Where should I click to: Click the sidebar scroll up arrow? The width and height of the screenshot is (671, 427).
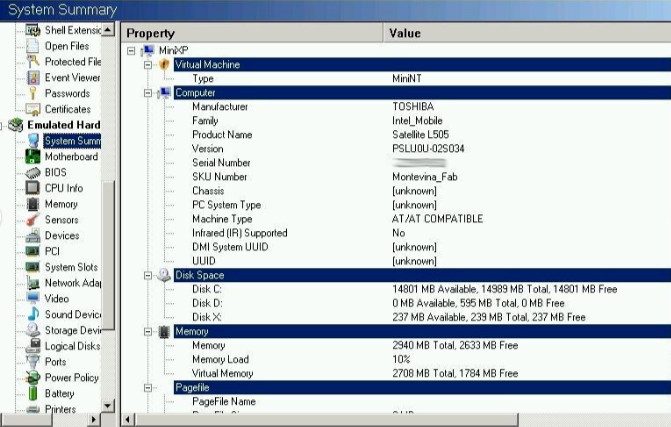point(108,30)
